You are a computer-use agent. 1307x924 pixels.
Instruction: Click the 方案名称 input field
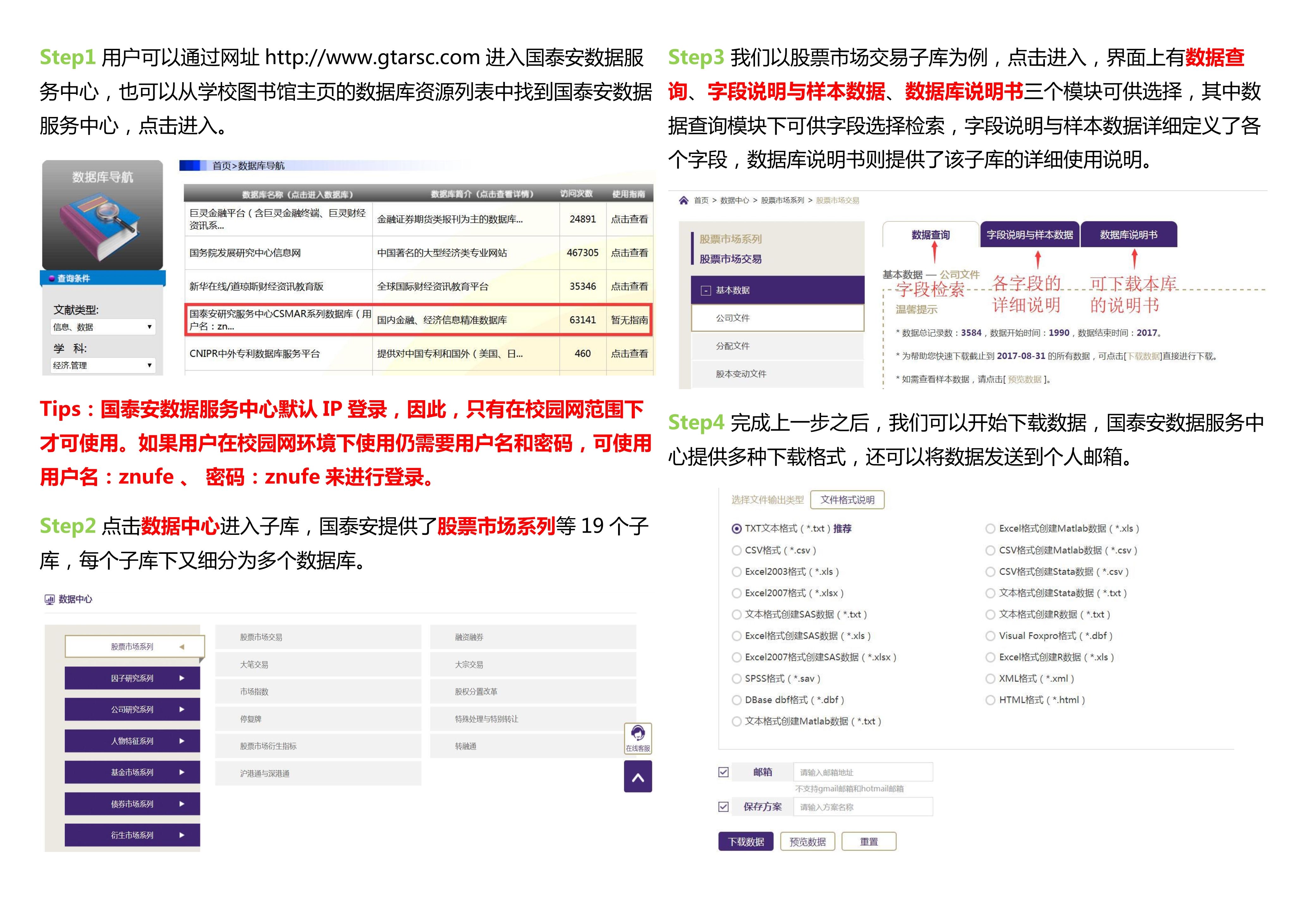(x=863, y=807)
